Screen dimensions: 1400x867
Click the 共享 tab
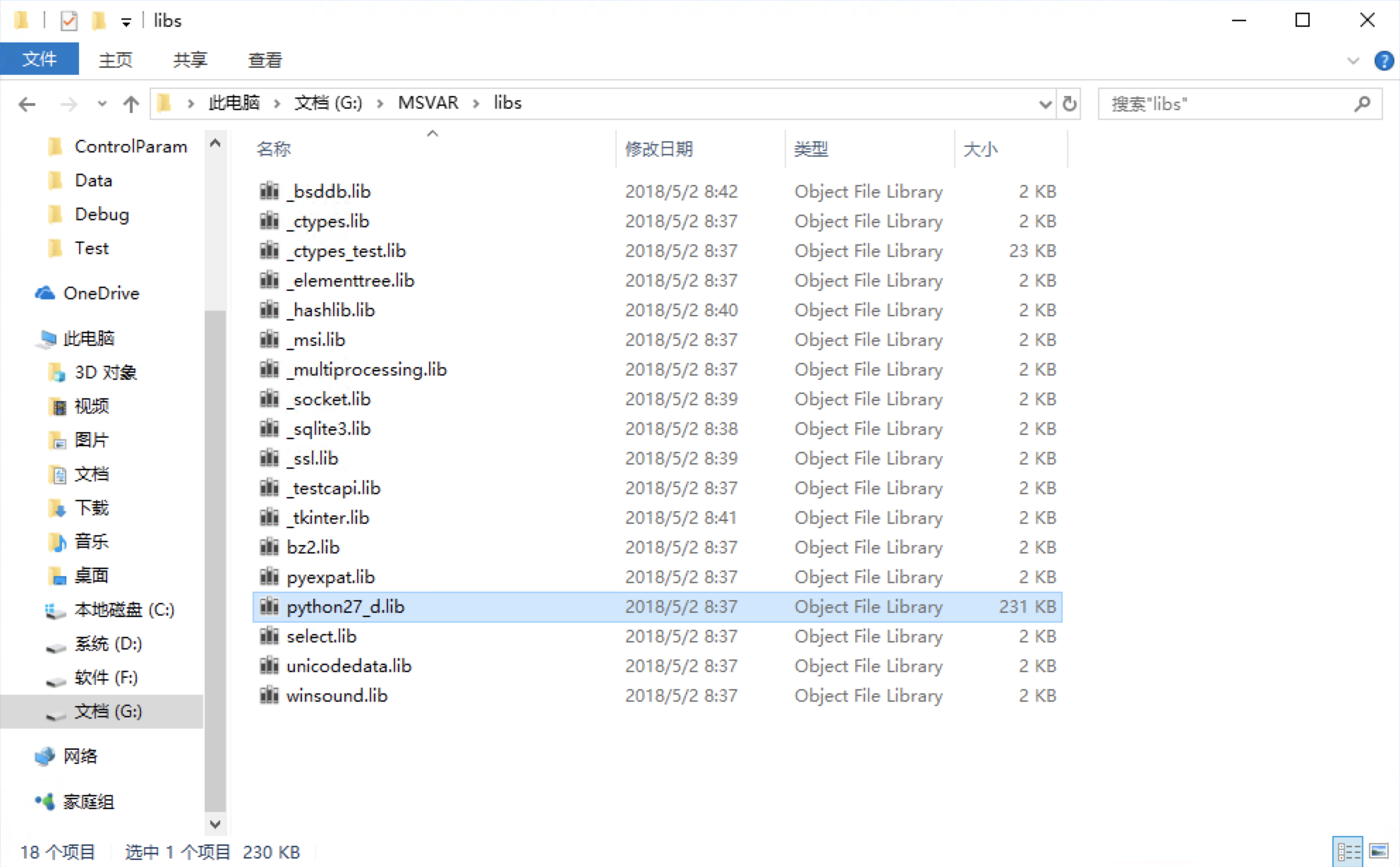coord(191,58)
